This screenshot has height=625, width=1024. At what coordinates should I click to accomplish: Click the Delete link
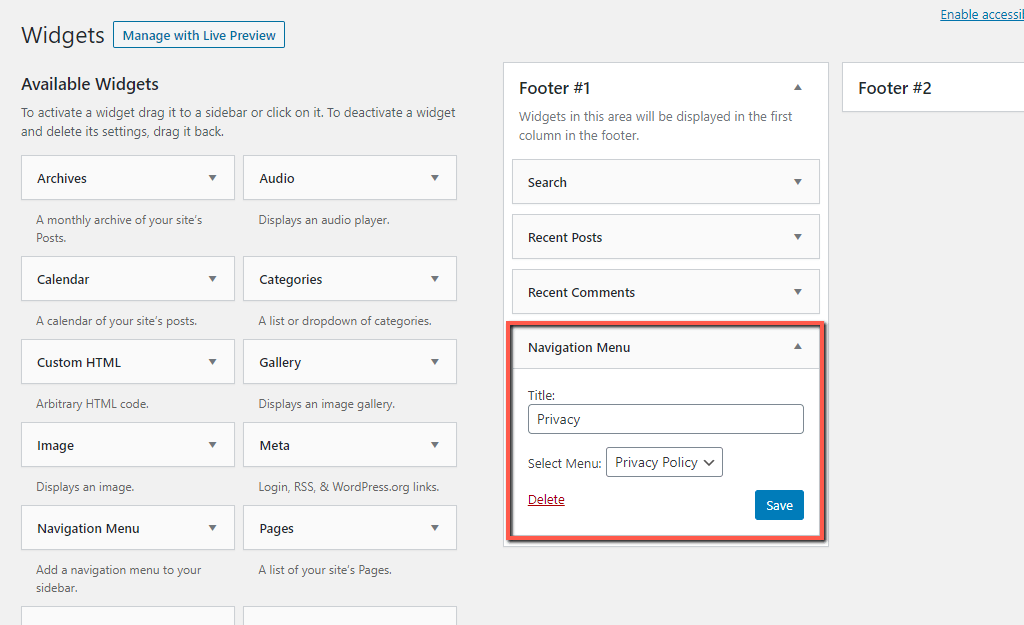(x=546, y=500)
